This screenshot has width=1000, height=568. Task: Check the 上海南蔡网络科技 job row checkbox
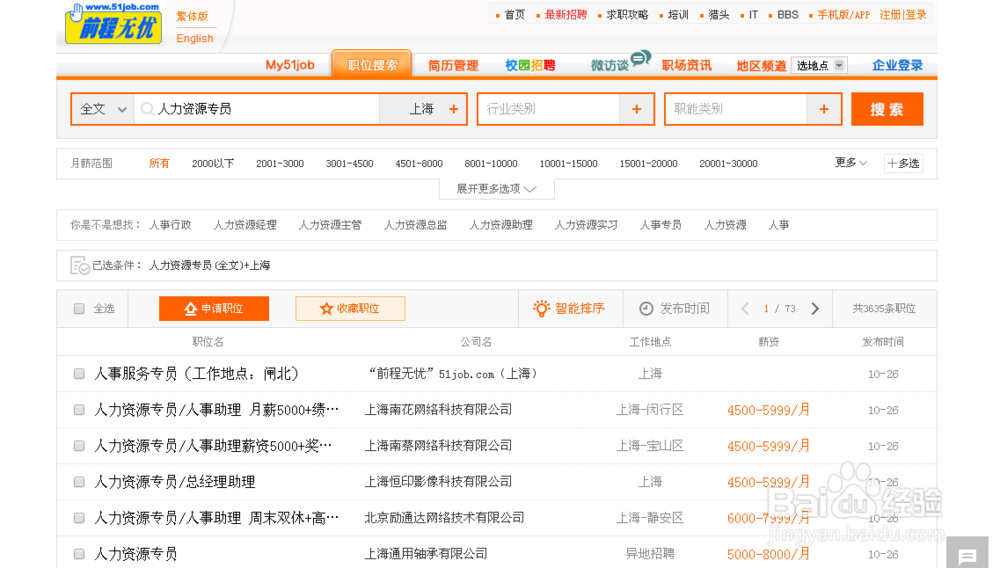coord(79,446)
